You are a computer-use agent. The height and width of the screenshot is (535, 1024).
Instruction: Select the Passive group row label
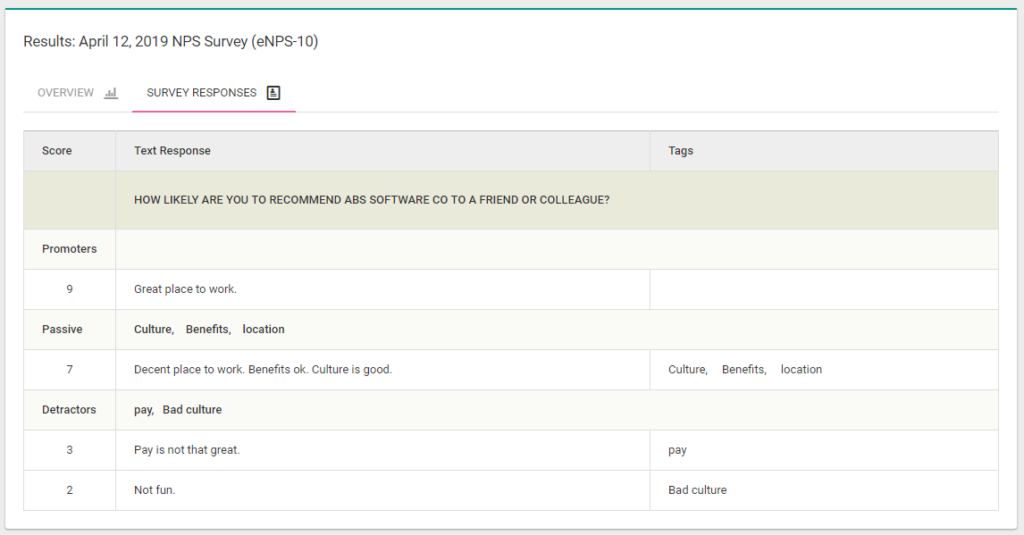tap(62, 329)
